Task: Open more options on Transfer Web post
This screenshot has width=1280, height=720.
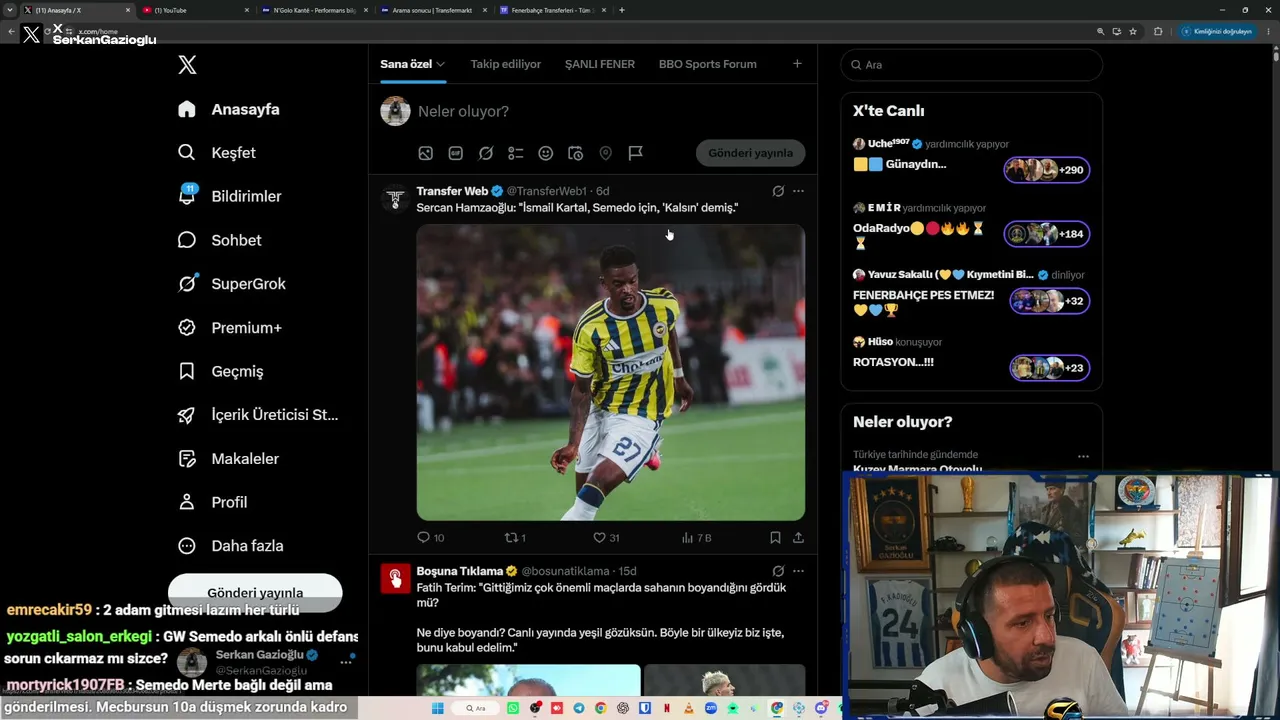Action: [x=798, y=191]
